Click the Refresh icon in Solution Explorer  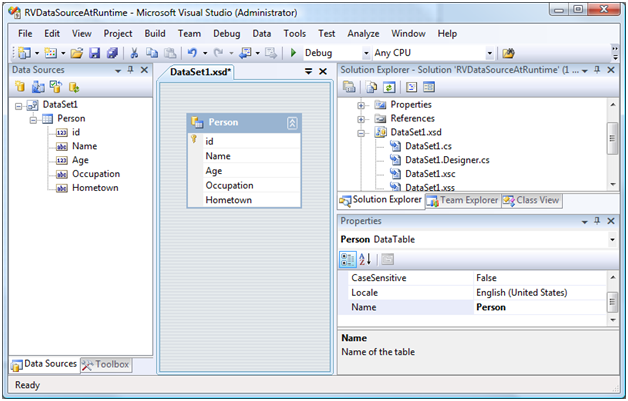point(389,87)
